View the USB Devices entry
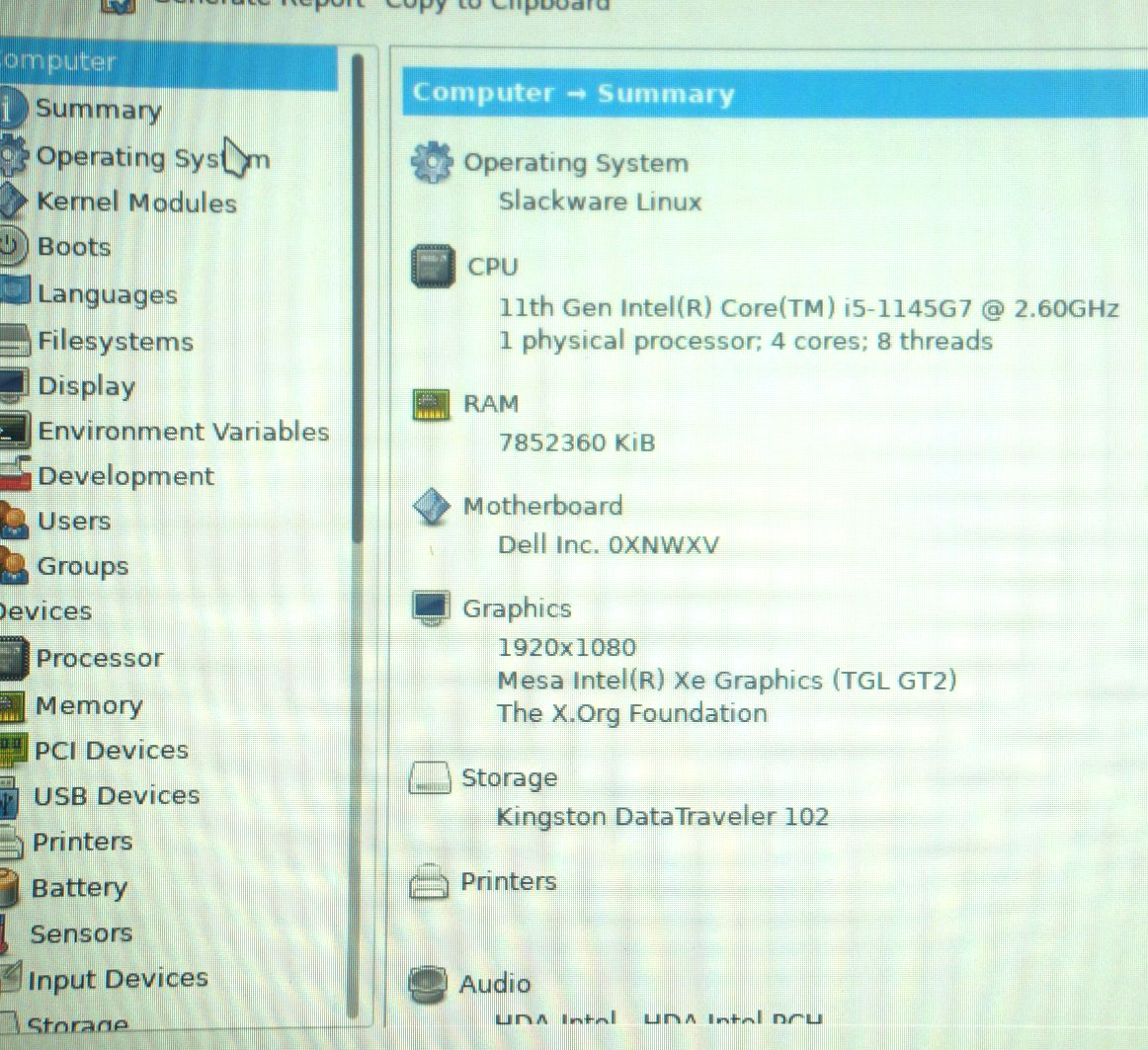 click(118, 796)
